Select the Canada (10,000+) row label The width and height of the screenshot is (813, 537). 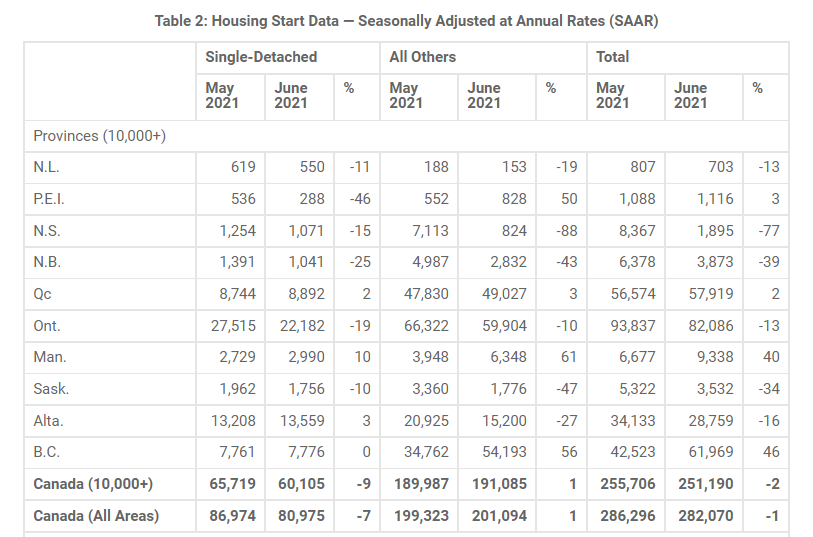coord(93,484)
